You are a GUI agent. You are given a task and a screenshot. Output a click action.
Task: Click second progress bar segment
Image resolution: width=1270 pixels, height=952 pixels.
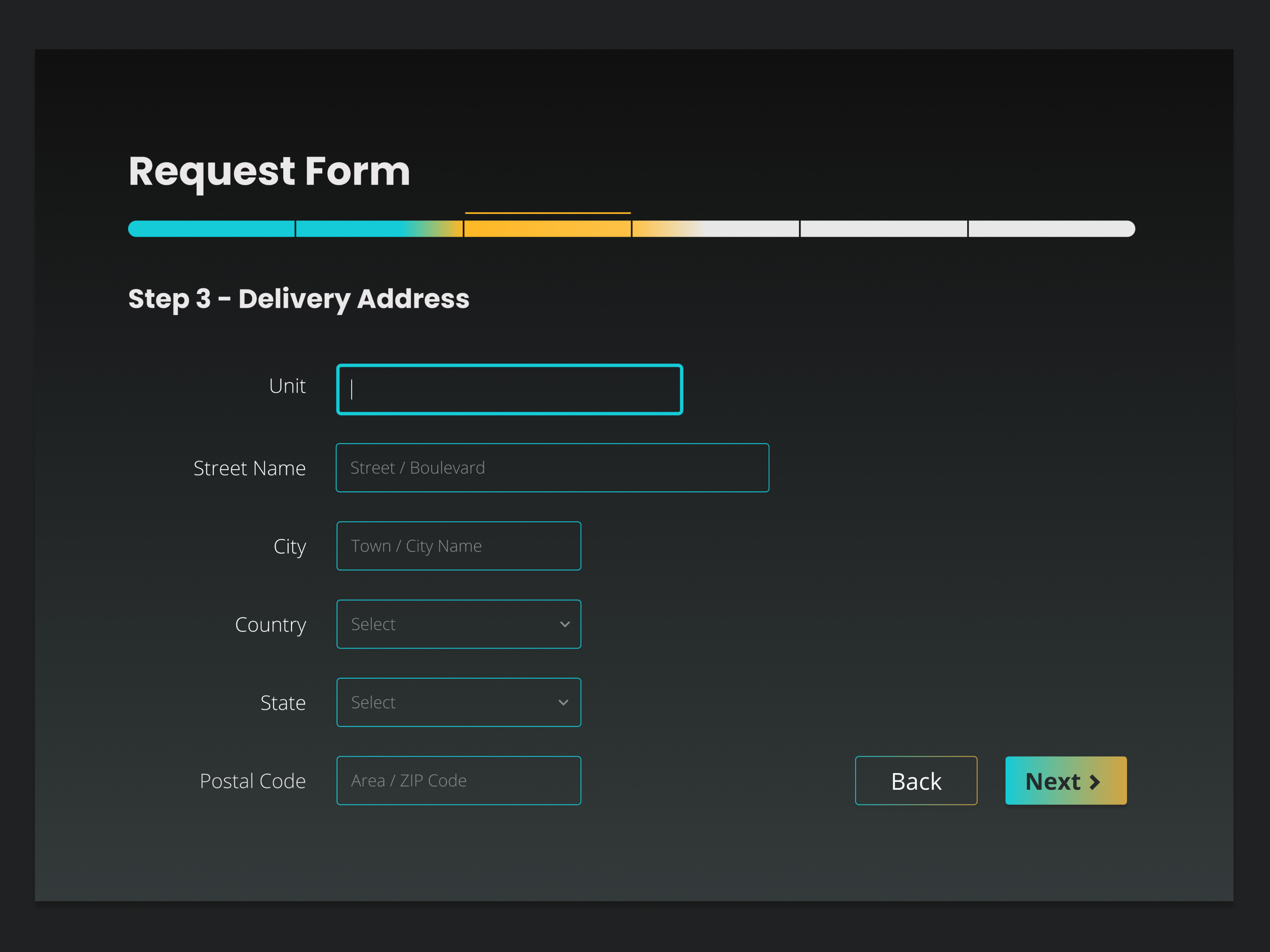point(379,228)
